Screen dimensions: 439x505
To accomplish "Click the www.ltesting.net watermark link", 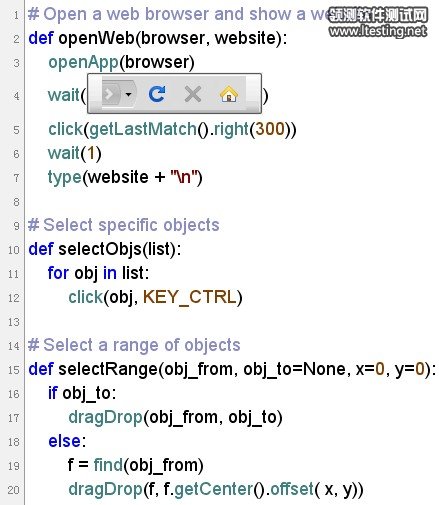I will pyautogui.click(x=377, y=31).
